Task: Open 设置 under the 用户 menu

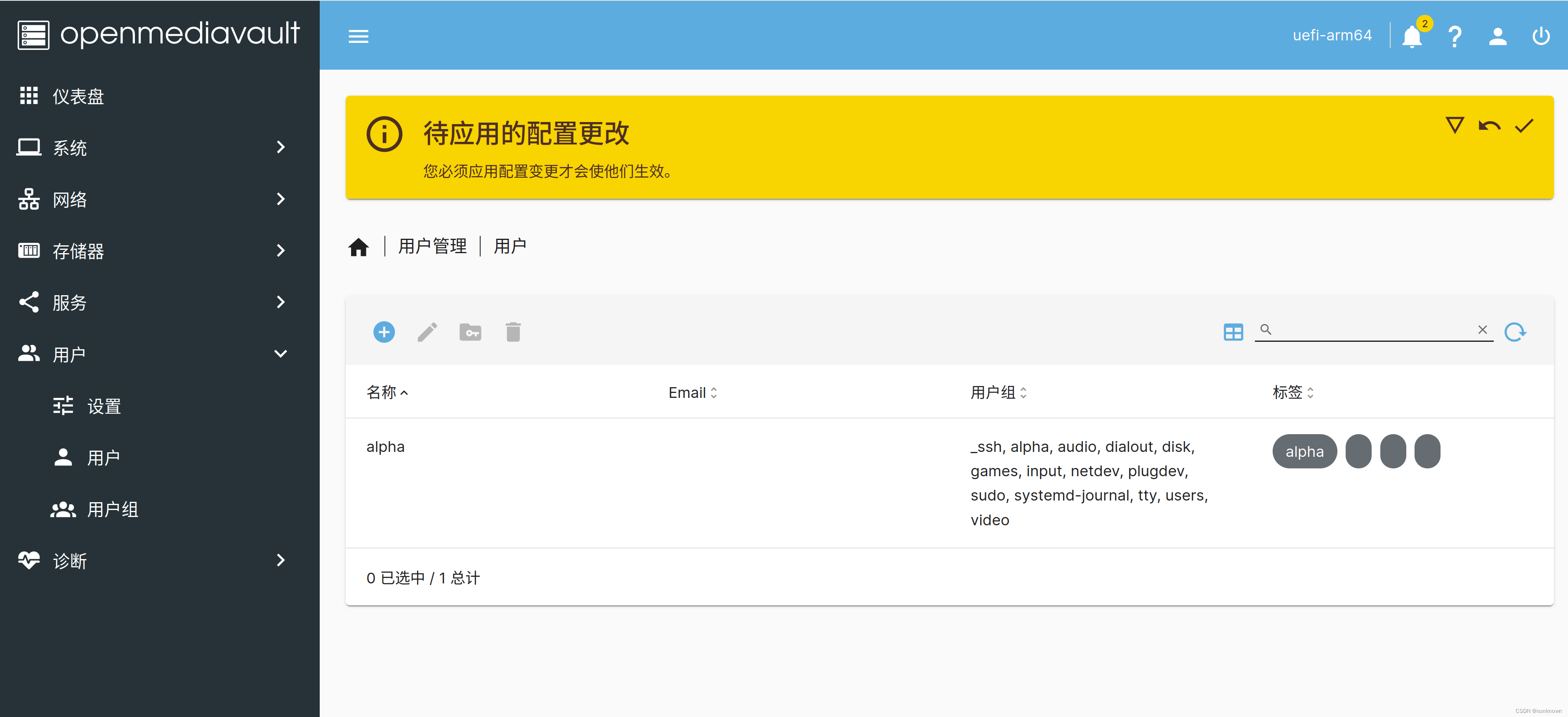Action: pos(104,406)
